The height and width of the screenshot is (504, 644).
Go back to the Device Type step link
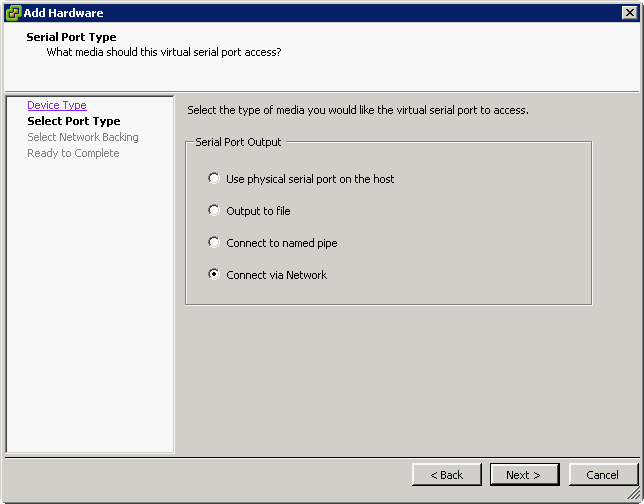tap(57, 105)
